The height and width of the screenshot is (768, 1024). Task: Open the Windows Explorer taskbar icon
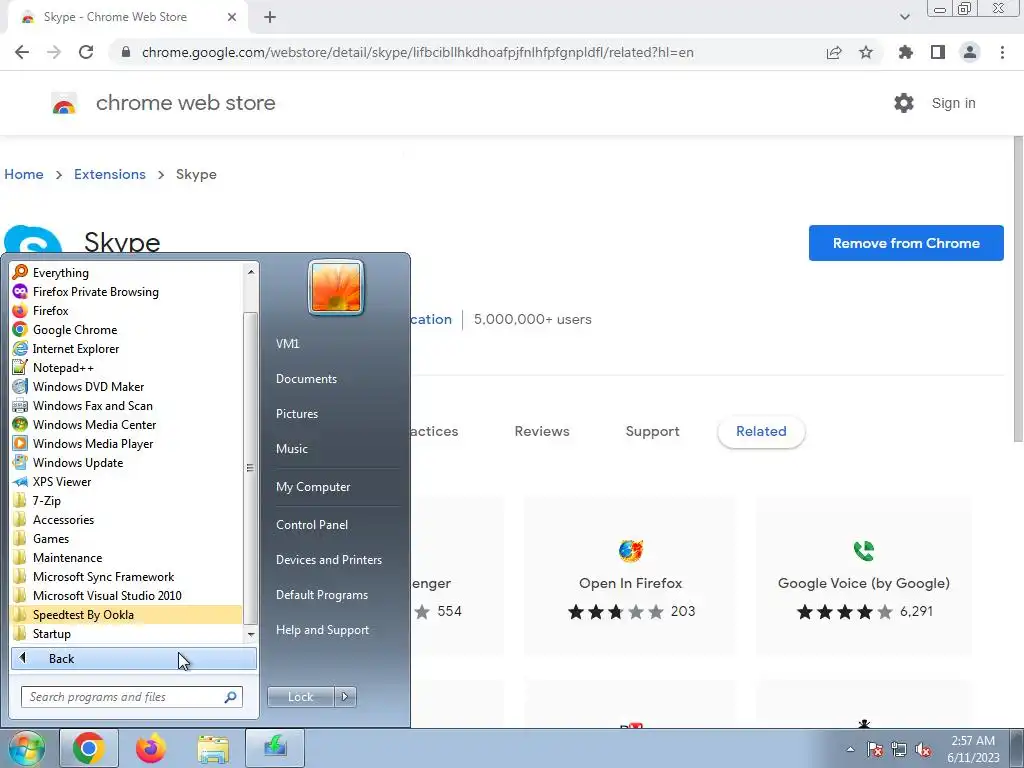pyautogui.click(x=213, y=748)
